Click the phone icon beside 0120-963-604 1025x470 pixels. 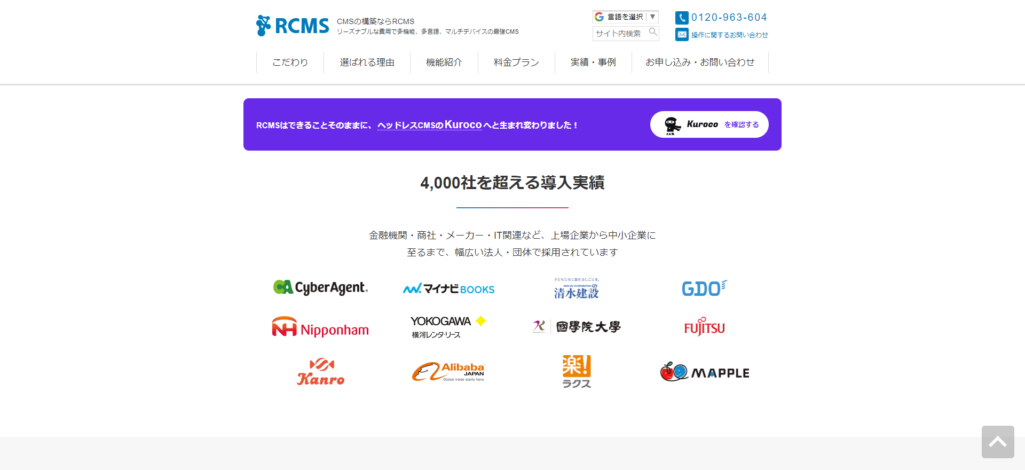[682, 18]
